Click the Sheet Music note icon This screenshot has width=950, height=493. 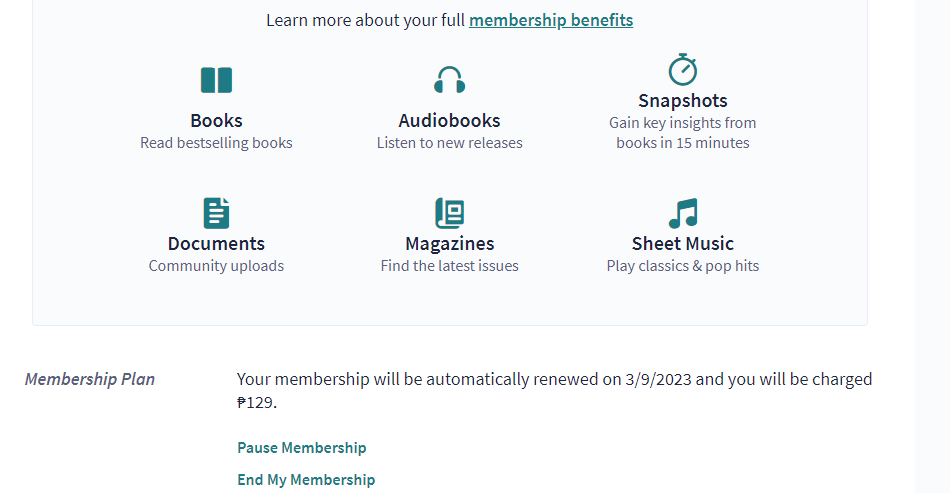pos(682,213)
